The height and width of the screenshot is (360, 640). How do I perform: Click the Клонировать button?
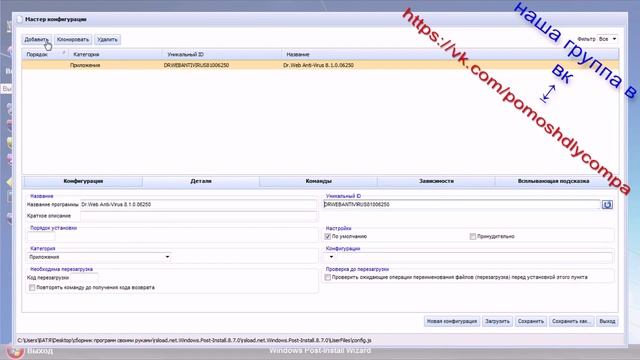tap(73, 40)
